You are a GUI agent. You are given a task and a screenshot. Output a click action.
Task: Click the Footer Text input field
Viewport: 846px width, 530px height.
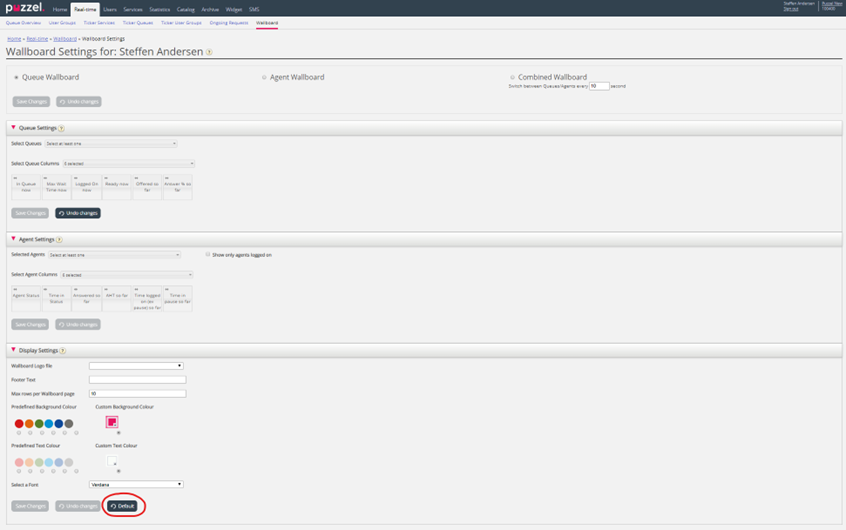pyautogui.click(x=137, y=380)
